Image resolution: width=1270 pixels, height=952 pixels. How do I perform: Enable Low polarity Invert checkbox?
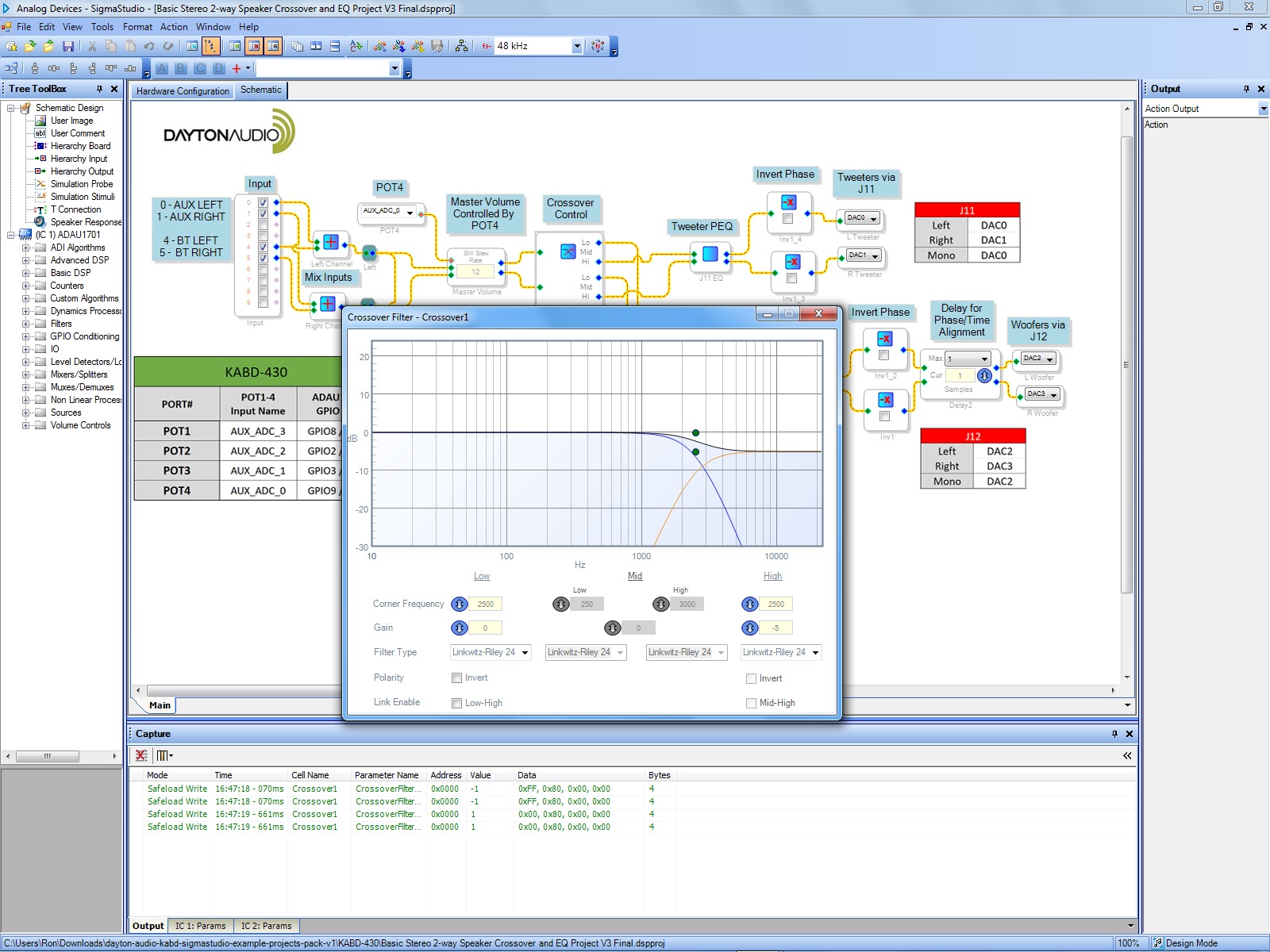(457, 678)
